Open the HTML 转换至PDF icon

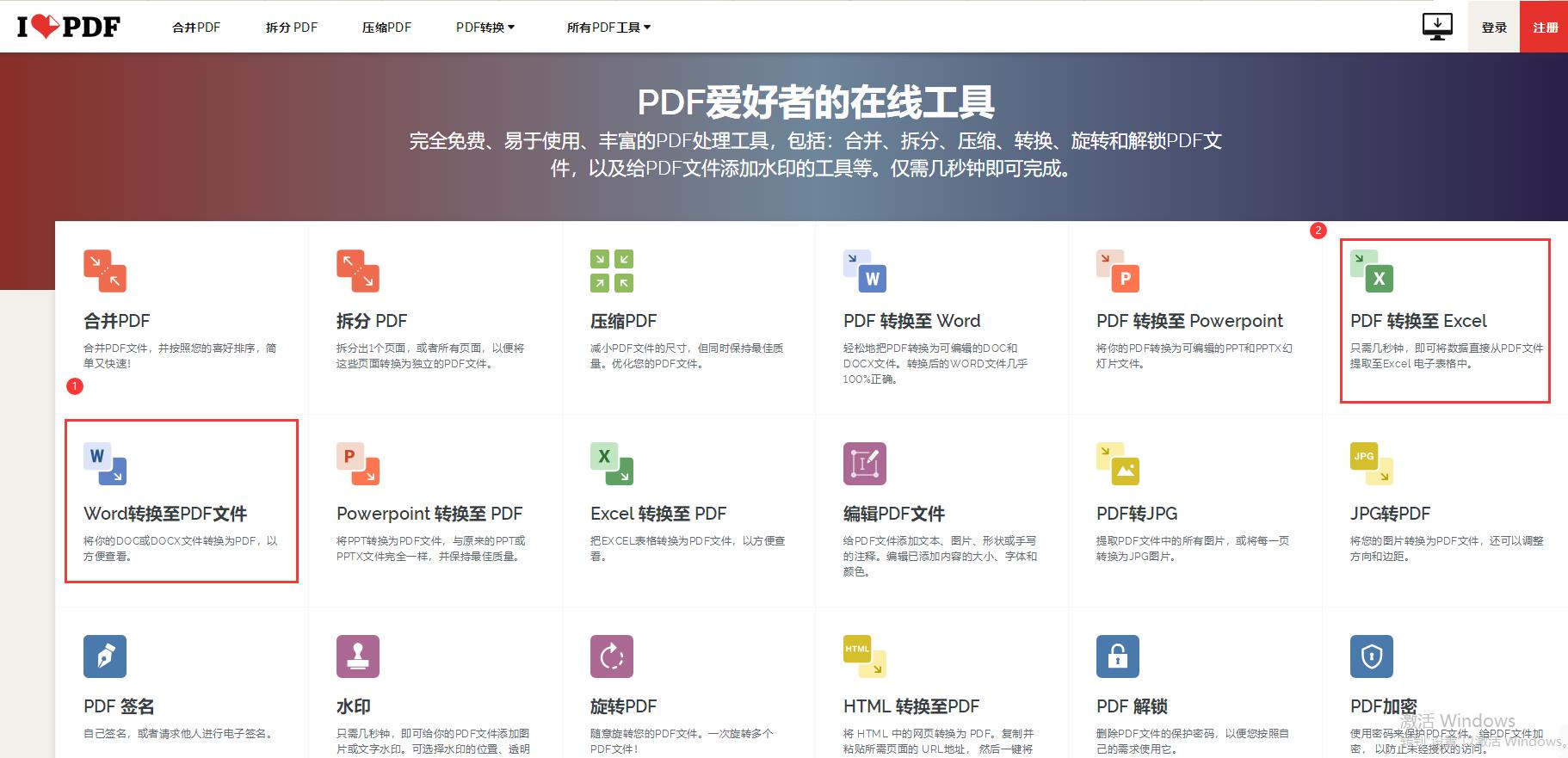coord(865,656)
